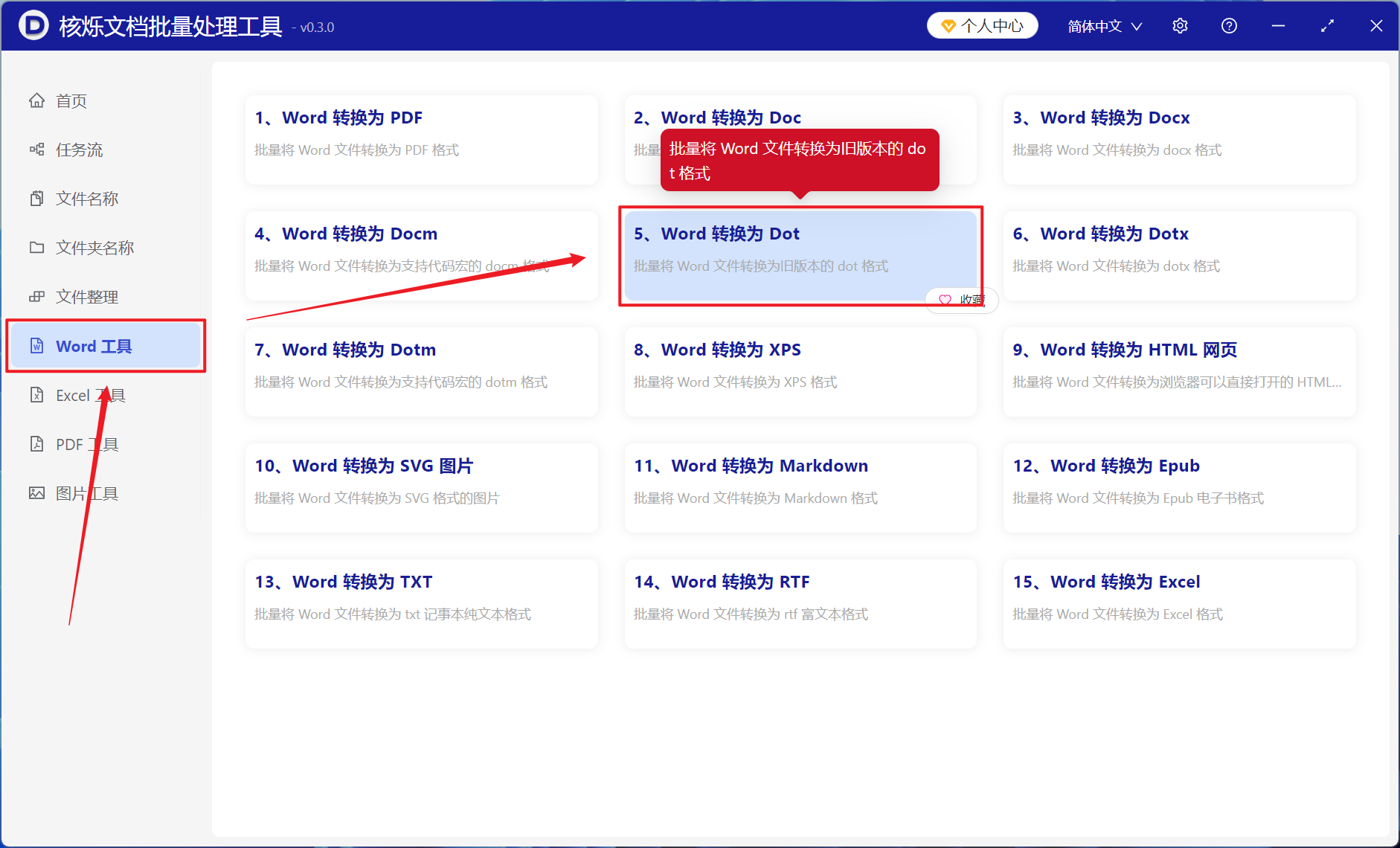Open Word 转换为 SVG 图片 card
The height and width of the screenshot is (848, 1400).
(422, 487)
